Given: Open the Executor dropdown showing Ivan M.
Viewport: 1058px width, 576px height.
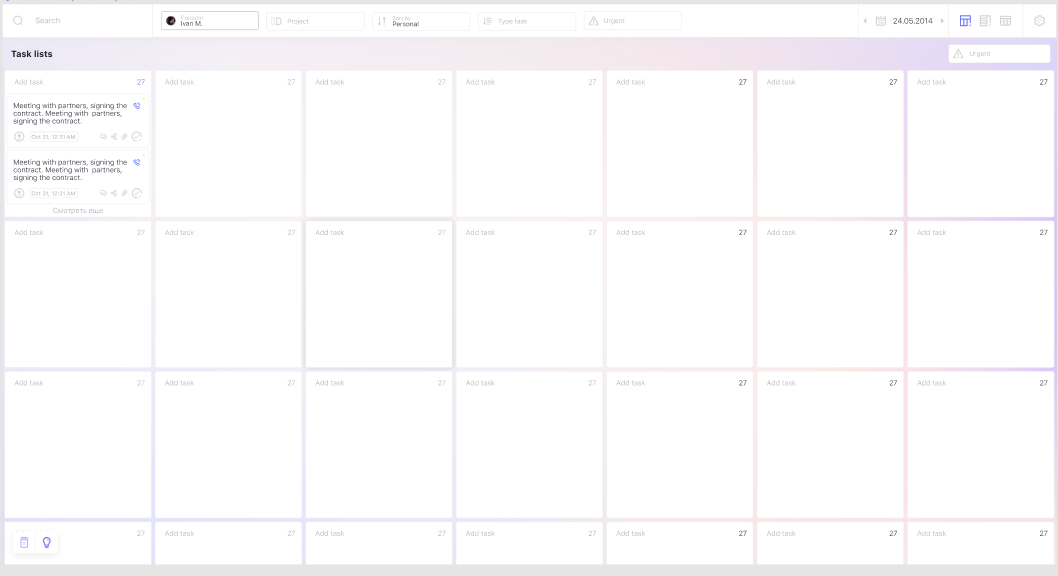Looking at the screenshot, I should (x=210, y=21).
